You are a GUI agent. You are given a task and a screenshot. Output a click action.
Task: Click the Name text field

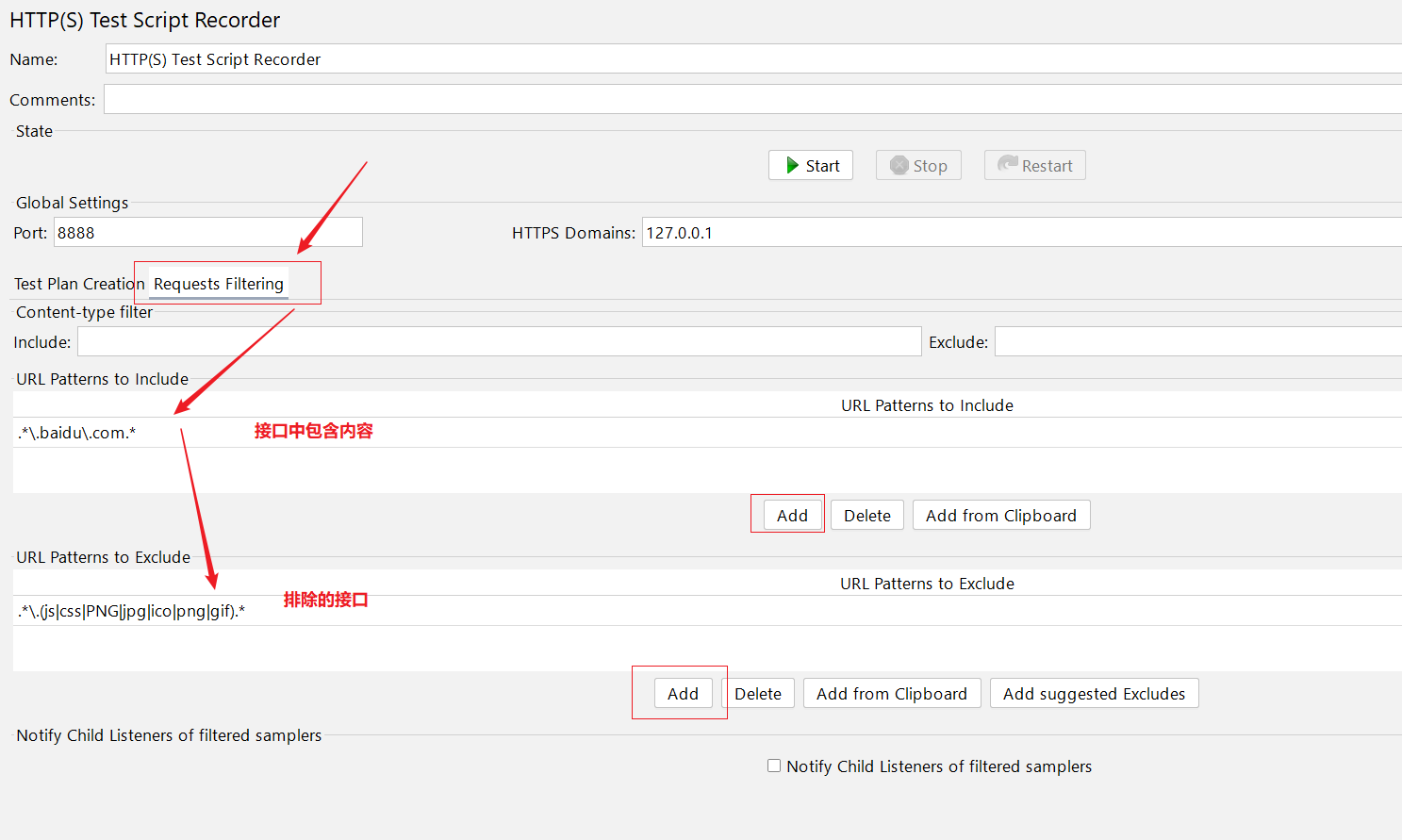pos(752,59)
